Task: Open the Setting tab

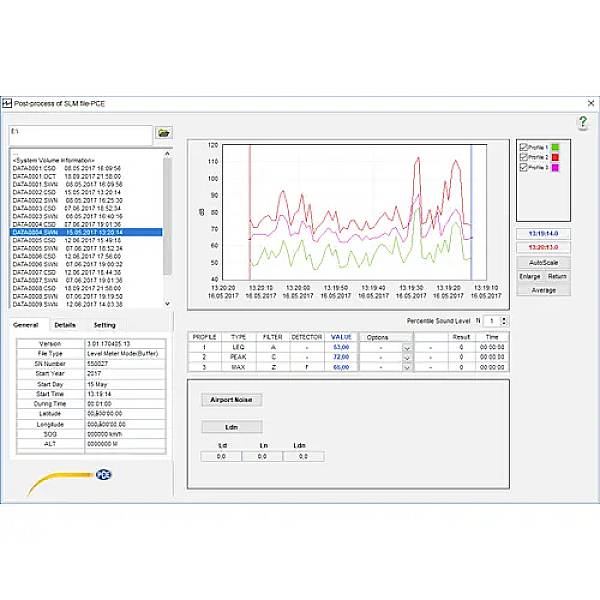Action: [x=104, y=325]
